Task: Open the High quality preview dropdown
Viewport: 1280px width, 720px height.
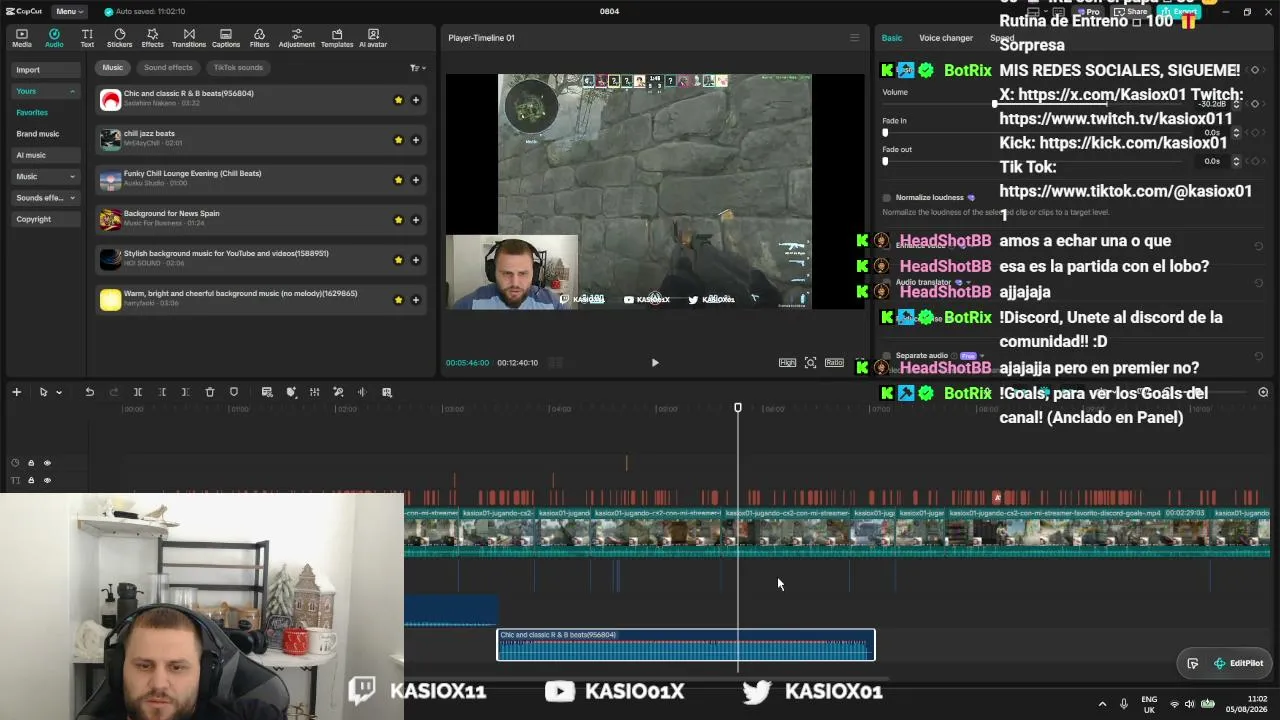Action: coord(787,363)
